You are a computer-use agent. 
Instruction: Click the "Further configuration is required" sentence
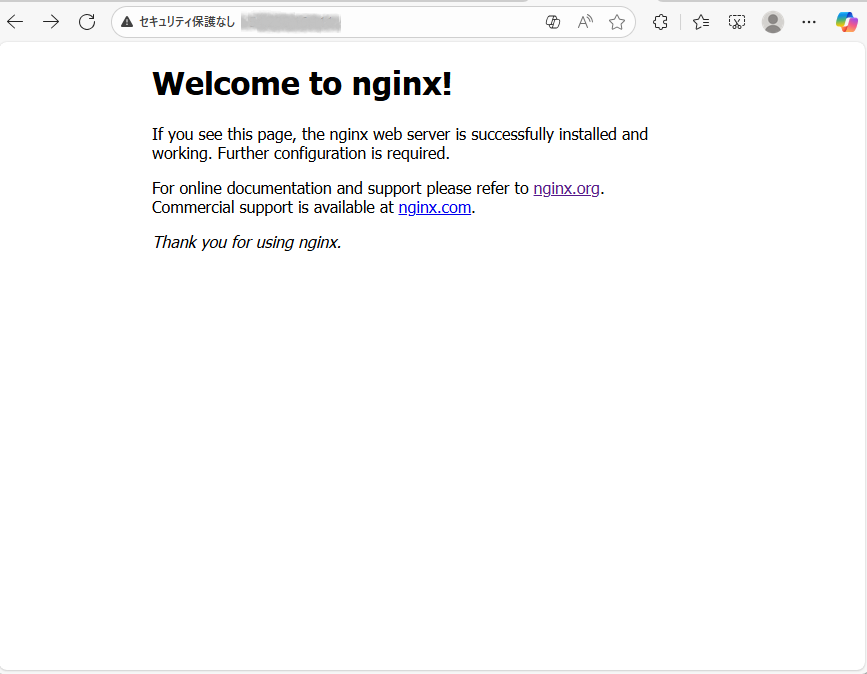pos(333,154)
